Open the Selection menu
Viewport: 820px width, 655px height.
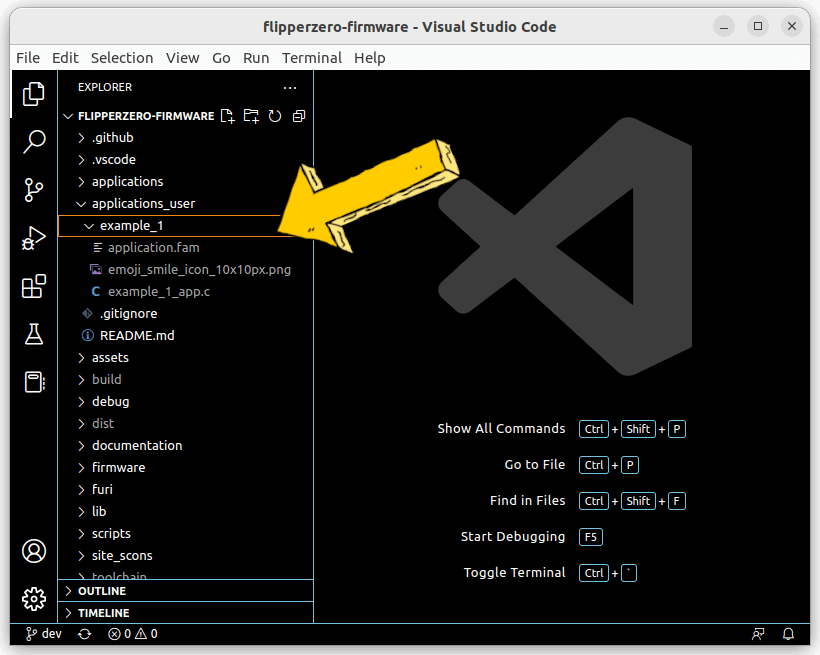click(x=122, y=58)
